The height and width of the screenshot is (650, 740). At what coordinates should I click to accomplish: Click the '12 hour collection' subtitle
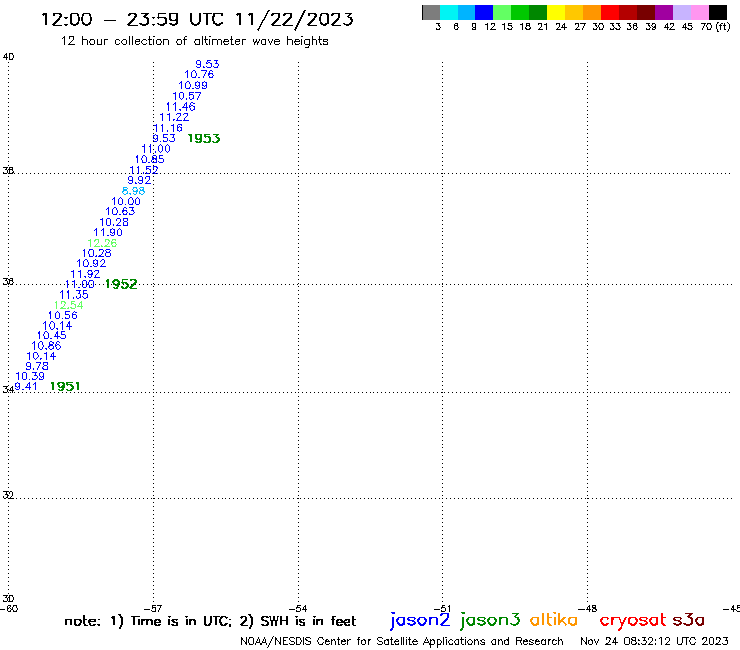coord(194,41)
